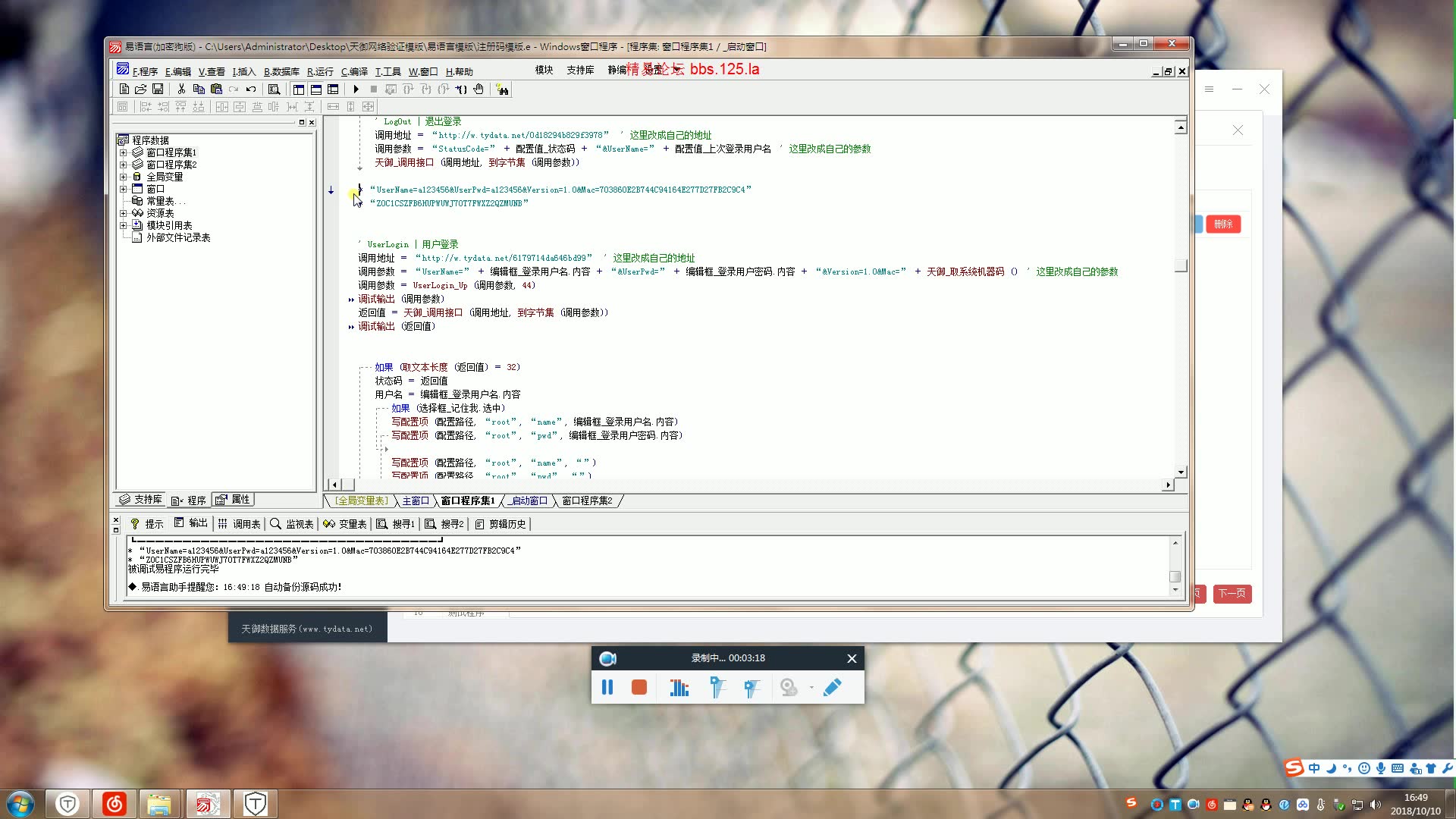Viewport: 1456px width, 819px height.
Task: Pause the screen recording
Action: 607,687
